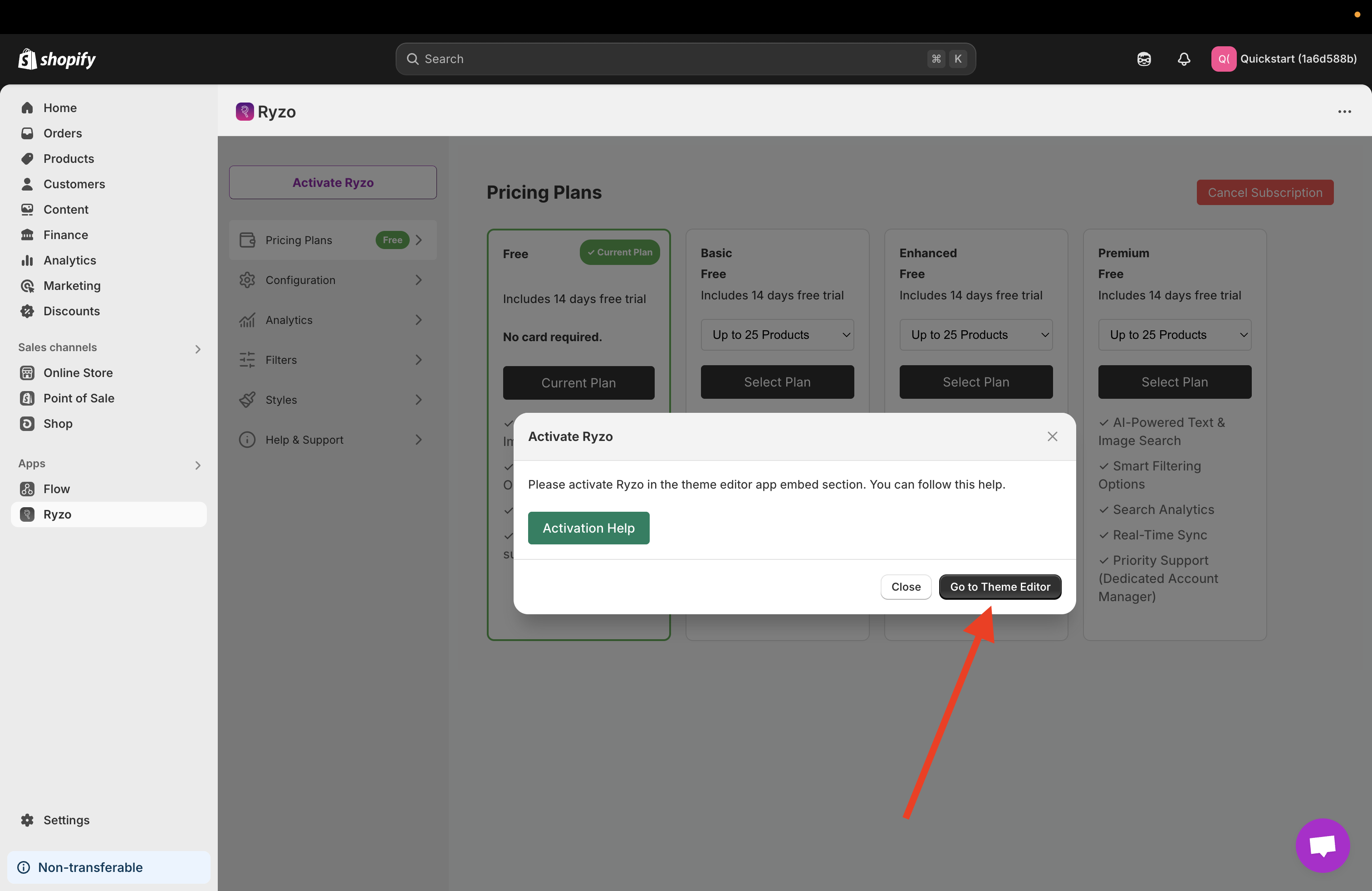The image size is (1372, 891).
Task: Click the Quickstart (1a6d588b) store name
Action: coord(1298,59)
